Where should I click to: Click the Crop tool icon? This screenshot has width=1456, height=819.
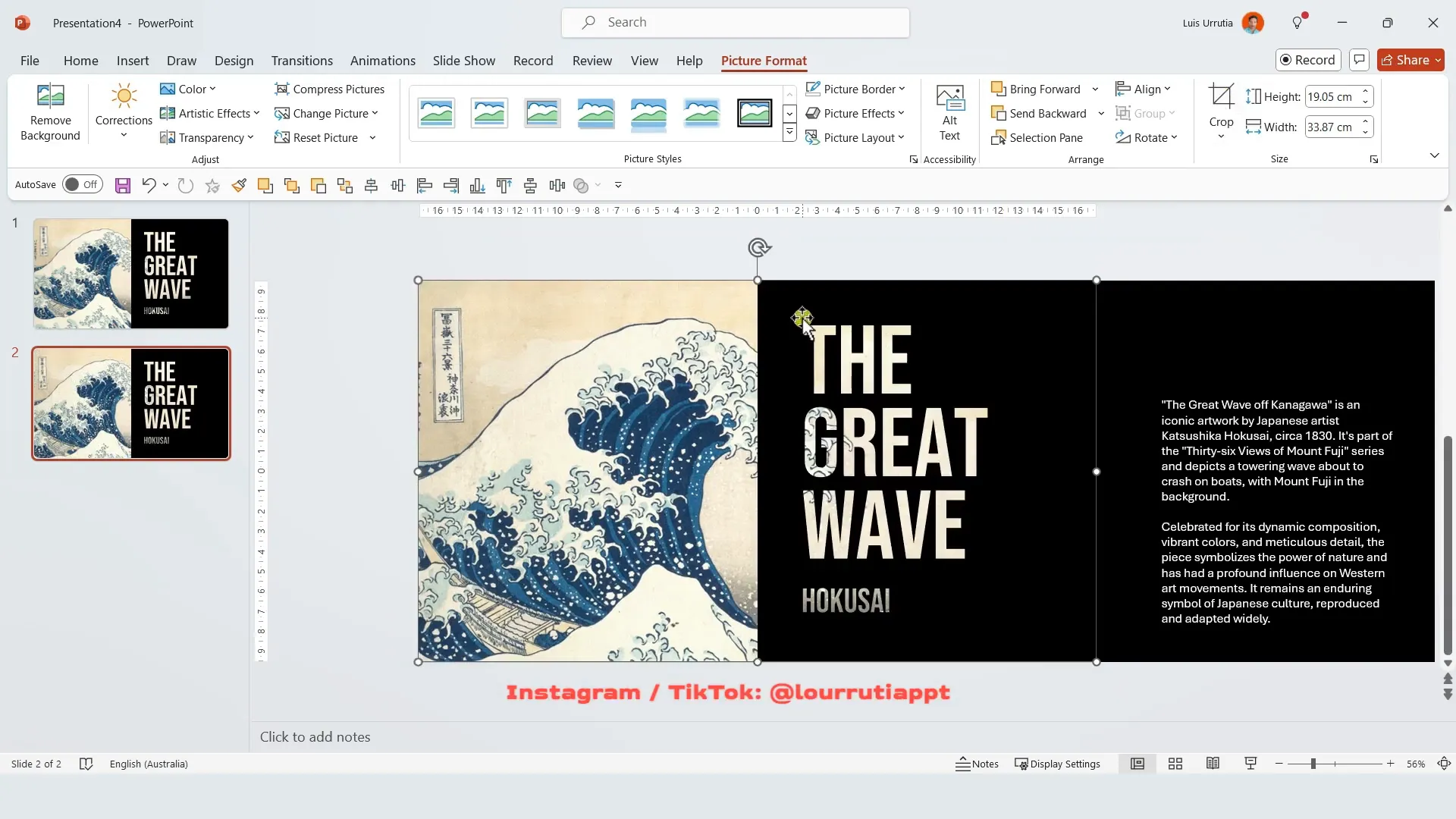click(x=1221, y=97)
